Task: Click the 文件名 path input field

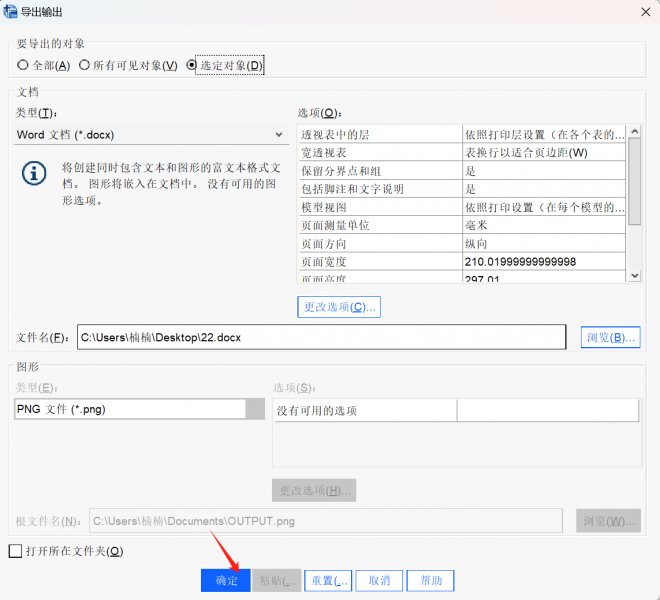Action: click(322, 337)
